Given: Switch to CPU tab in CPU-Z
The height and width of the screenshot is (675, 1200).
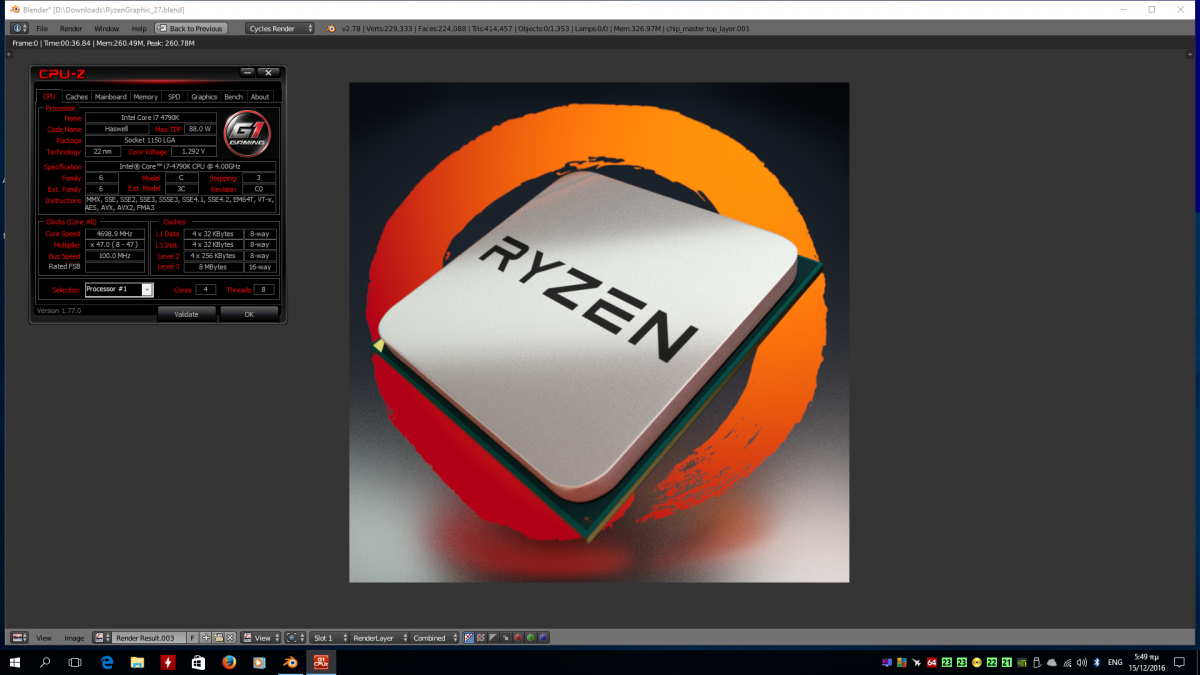Looking at the screenshot, I should (50, 97).
